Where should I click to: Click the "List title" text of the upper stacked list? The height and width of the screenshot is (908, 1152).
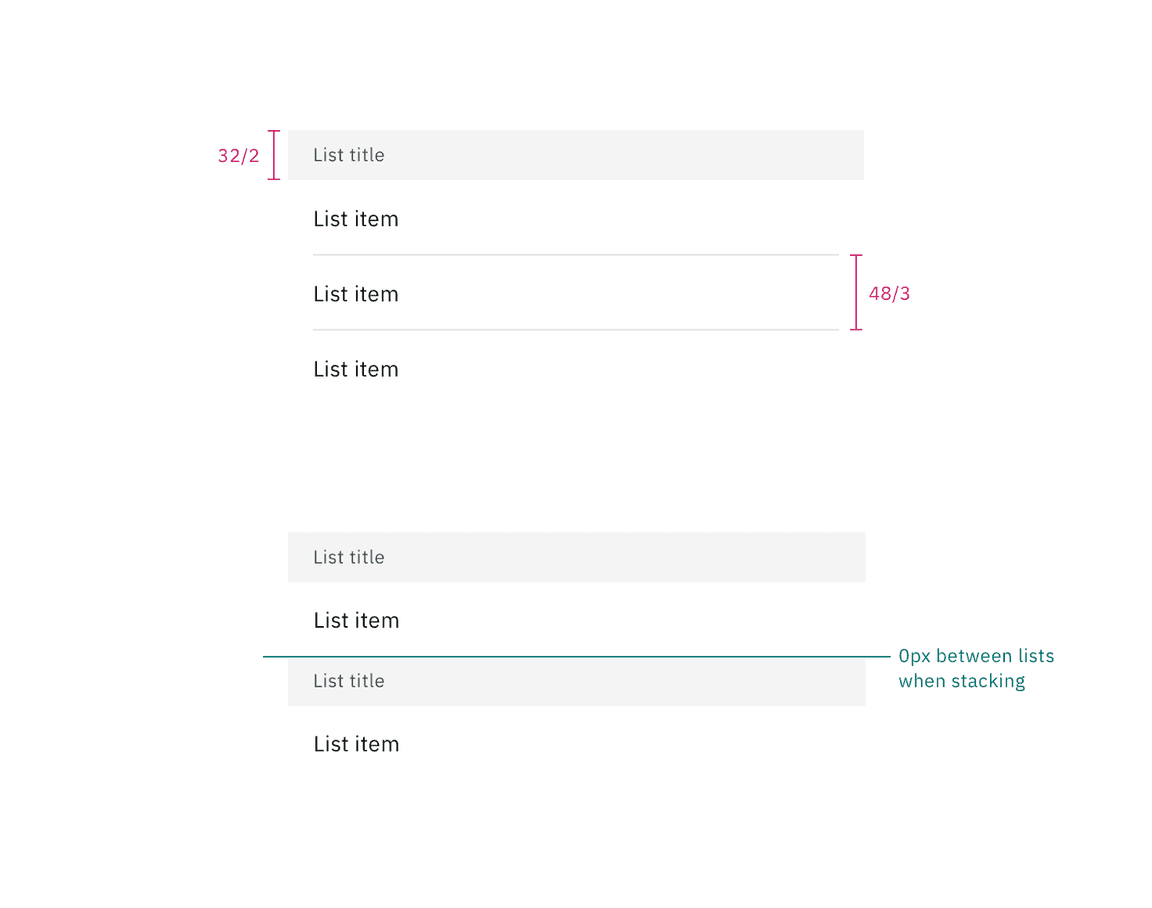tap(349, 557)
